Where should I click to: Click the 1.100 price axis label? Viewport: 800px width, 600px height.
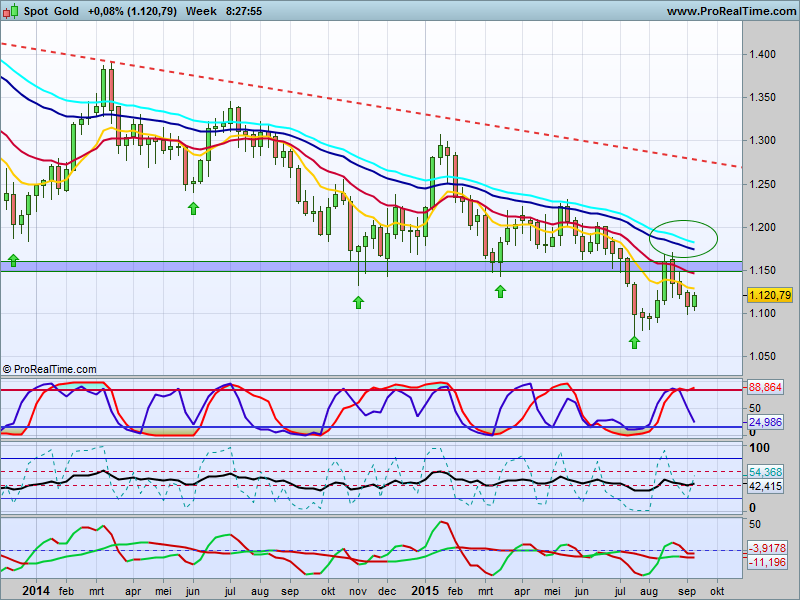(x=762, y=313)
